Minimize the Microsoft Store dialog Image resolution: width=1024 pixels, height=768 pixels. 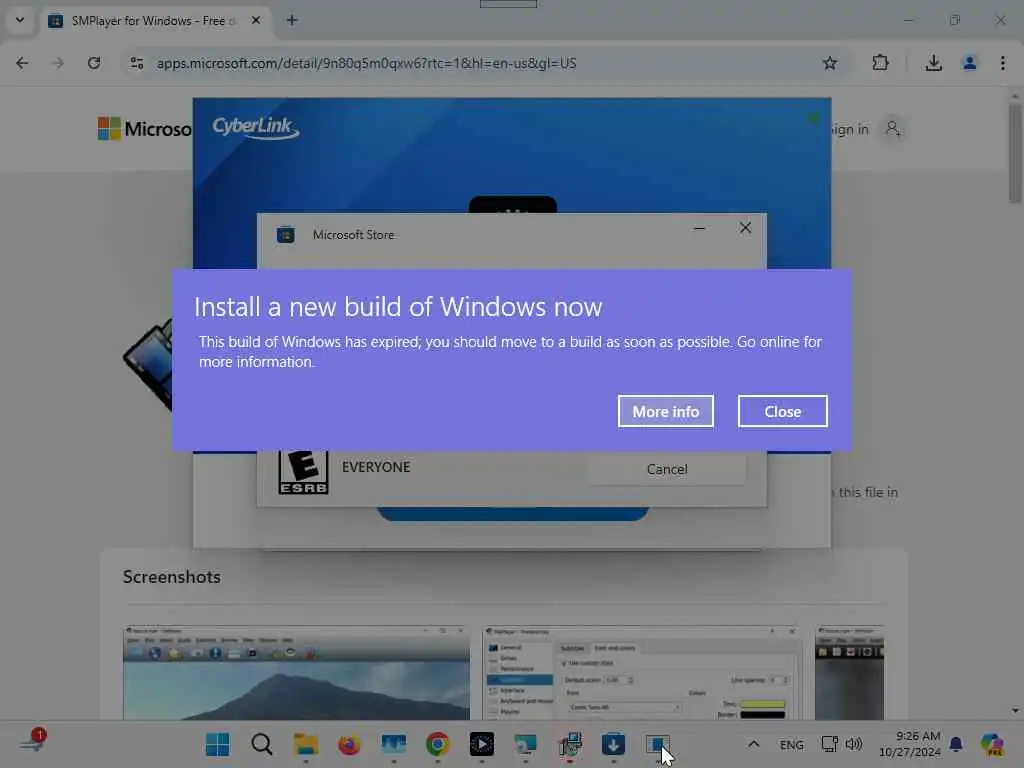699,228
